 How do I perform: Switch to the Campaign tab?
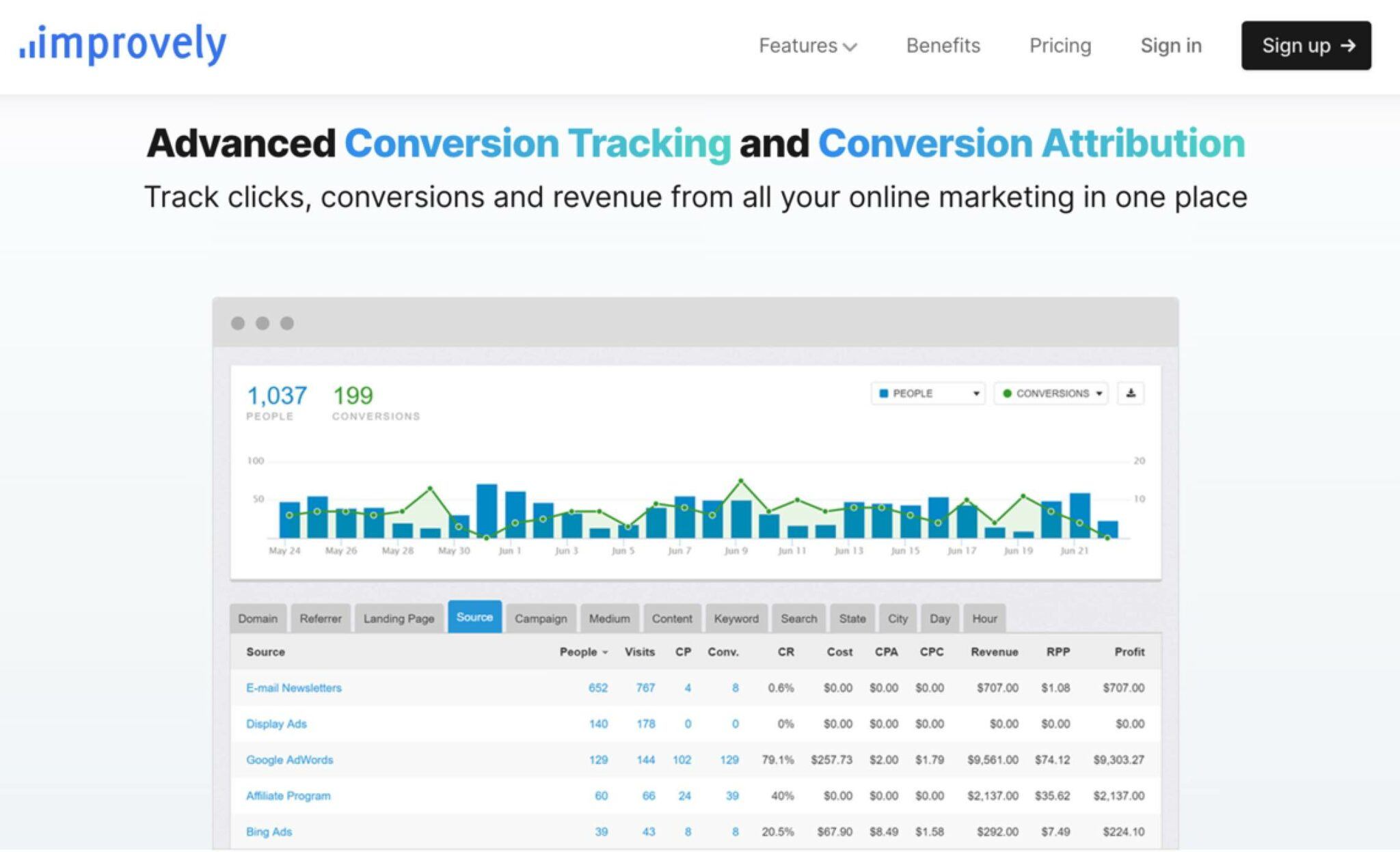541,618
